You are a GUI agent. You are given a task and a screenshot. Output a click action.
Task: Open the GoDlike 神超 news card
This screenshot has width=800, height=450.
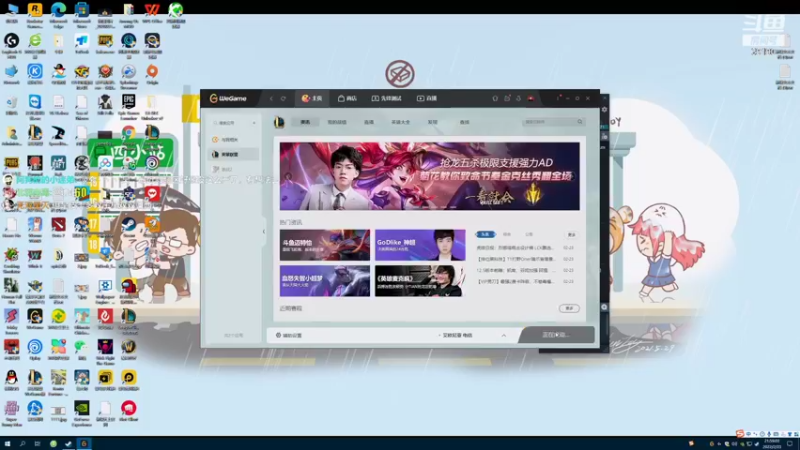[420, 245]
